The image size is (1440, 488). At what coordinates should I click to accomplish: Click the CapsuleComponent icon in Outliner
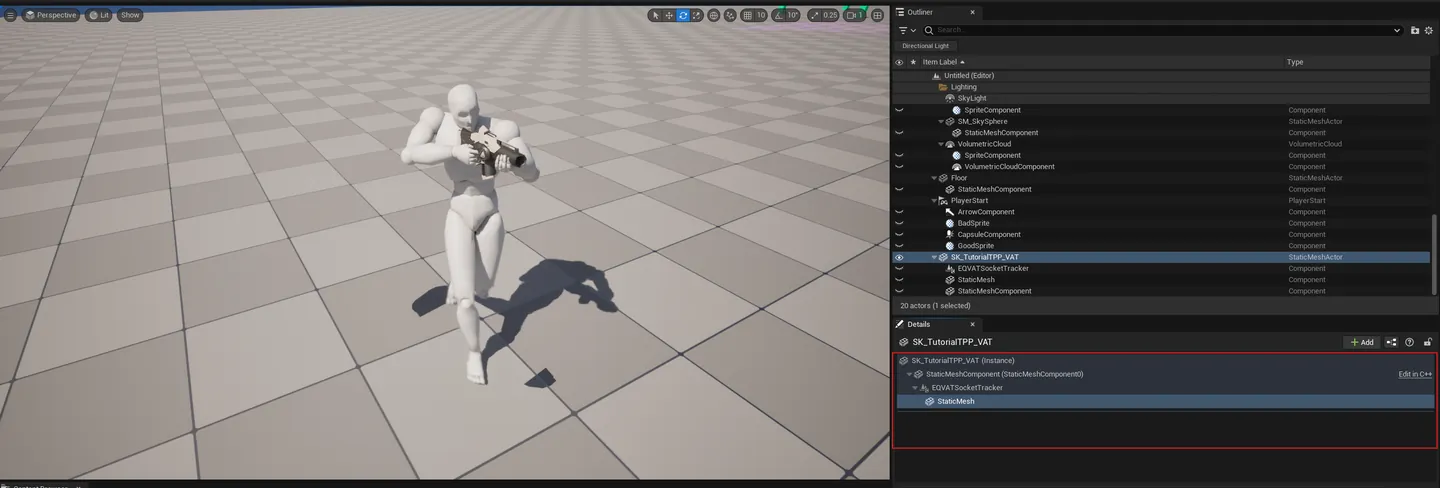point(950,235)
